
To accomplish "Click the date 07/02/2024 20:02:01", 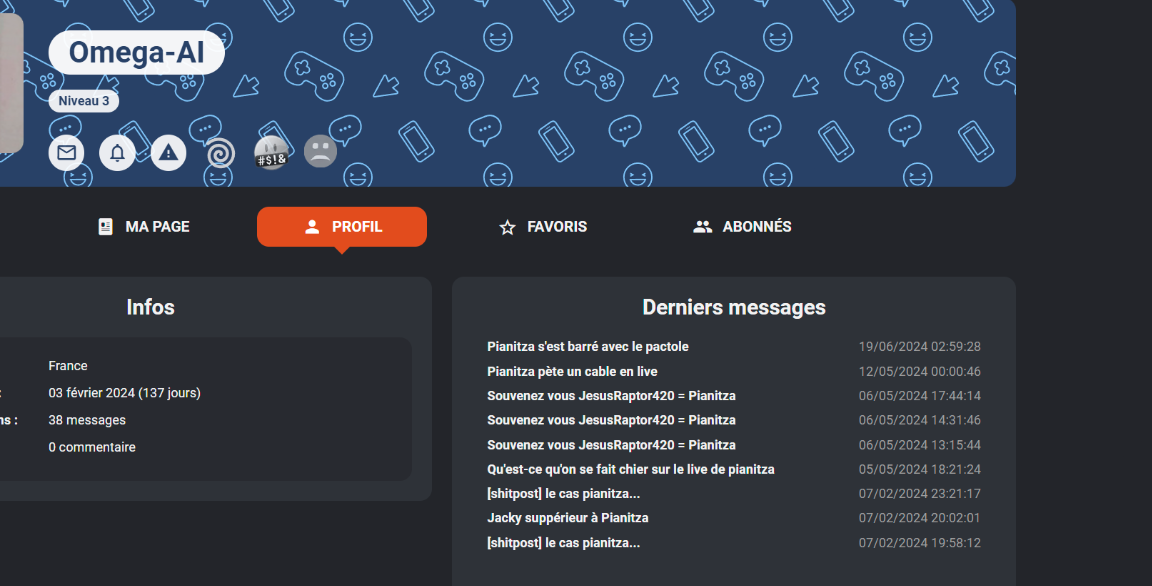I will (x=920, y=518).
